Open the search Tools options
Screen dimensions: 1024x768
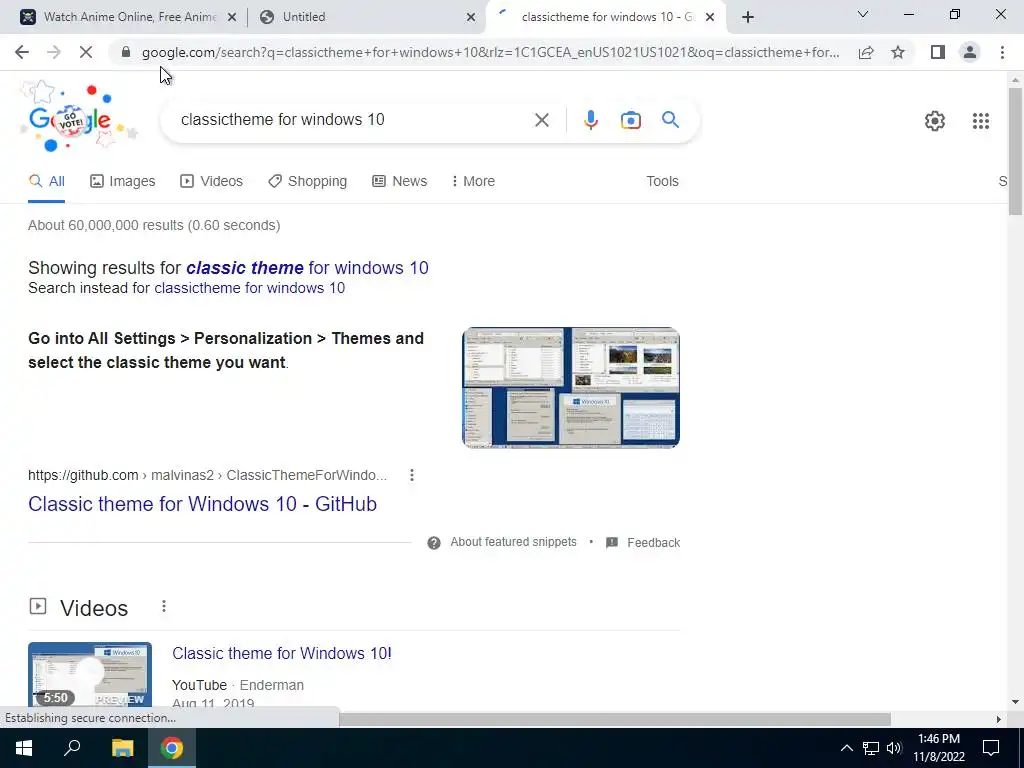click(x=662, y=181)
